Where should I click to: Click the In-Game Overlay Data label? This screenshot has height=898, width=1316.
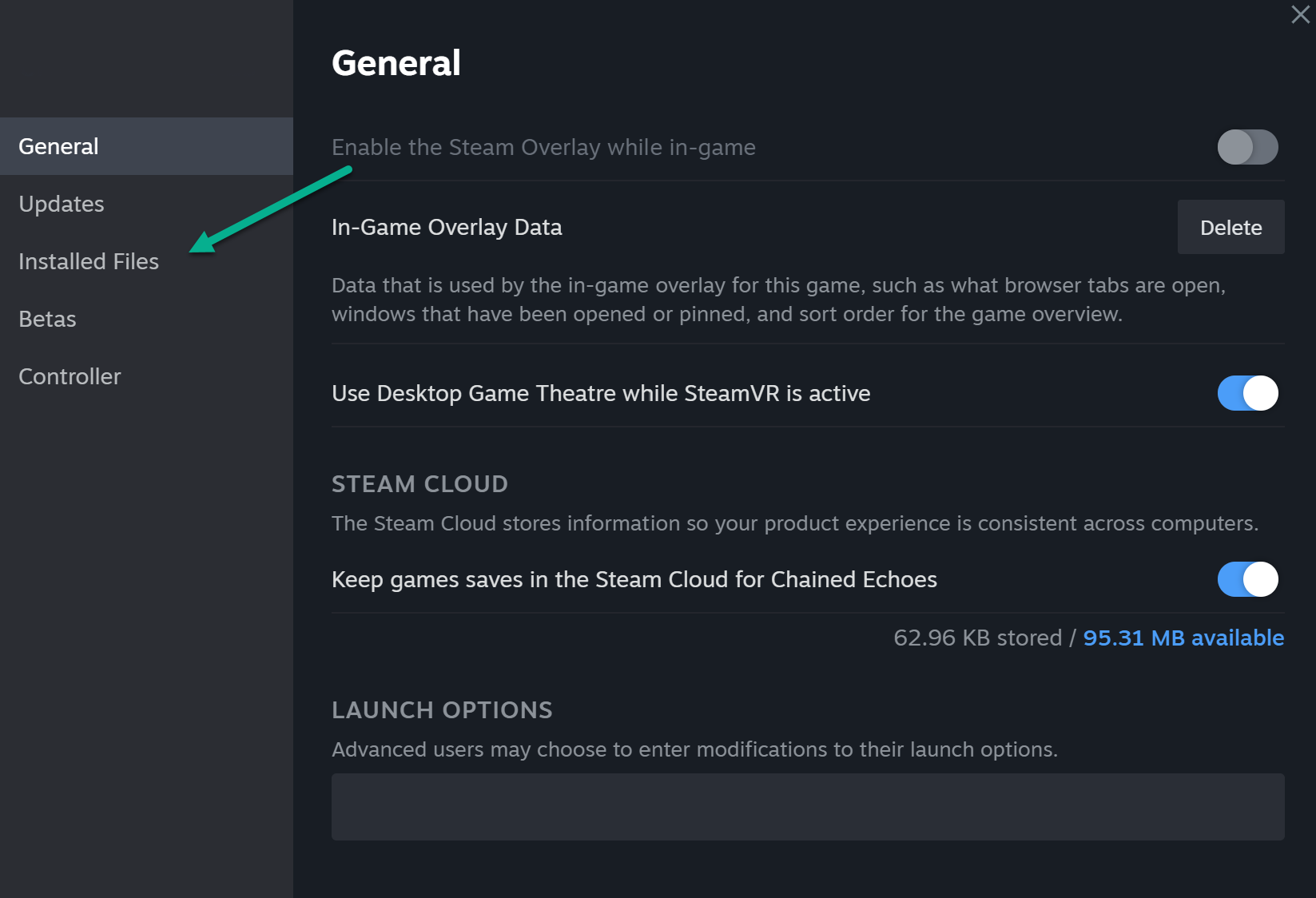click(x=447, y=228)
